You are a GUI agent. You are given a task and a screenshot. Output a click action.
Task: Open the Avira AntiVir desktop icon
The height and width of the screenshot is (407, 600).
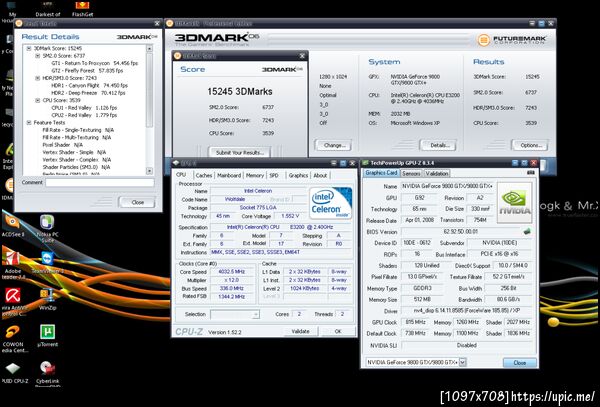pos(12,302)
